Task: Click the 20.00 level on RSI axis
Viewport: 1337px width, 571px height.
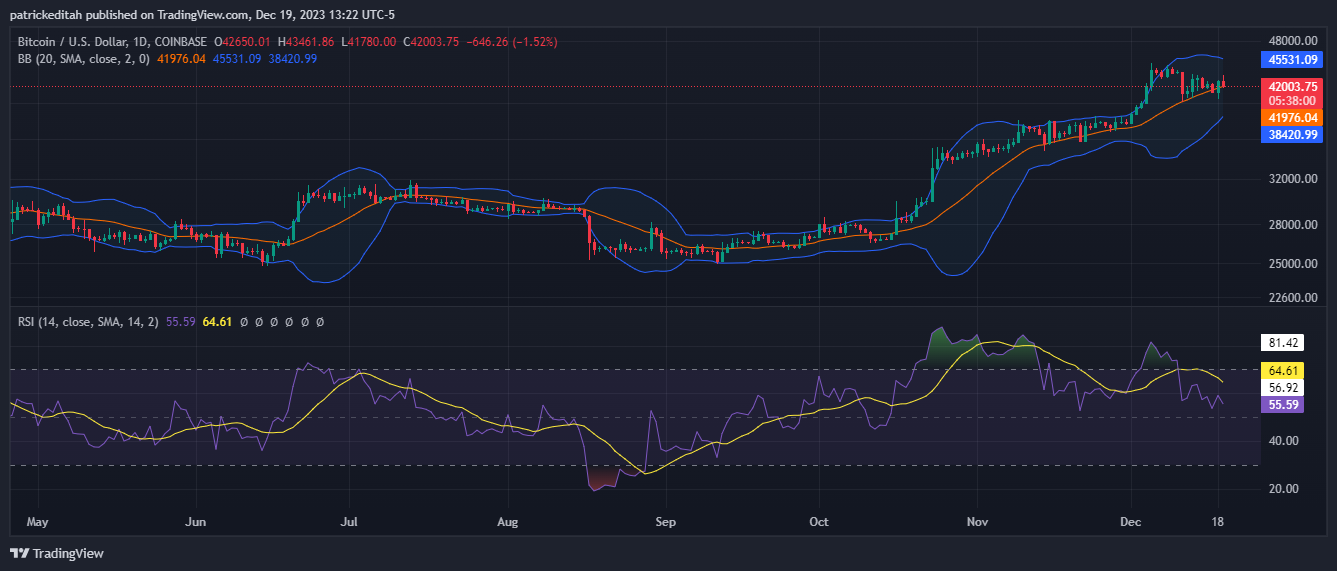Action: pos(1284,489)
